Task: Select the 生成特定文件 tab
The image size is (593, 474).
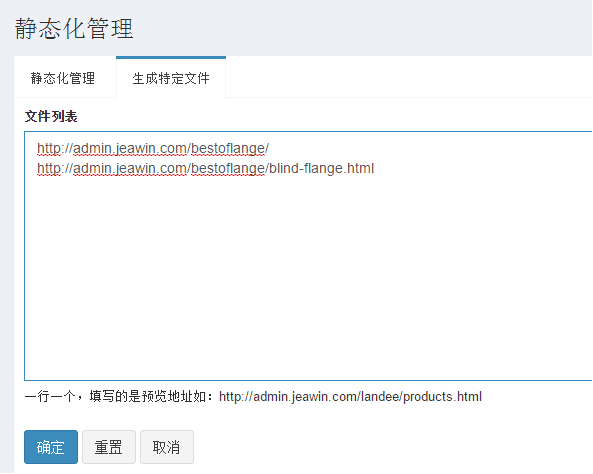Action: [x=171, y=78]
